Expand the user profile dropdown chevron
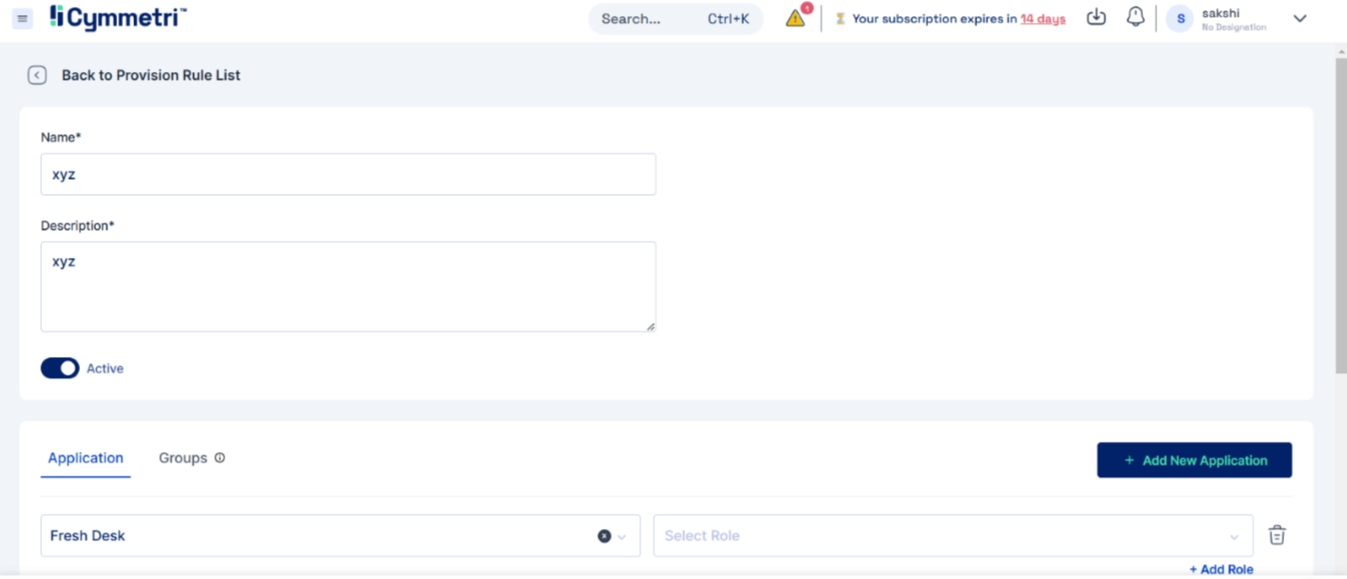1347x579 pixels. [x=1299, y=19]
